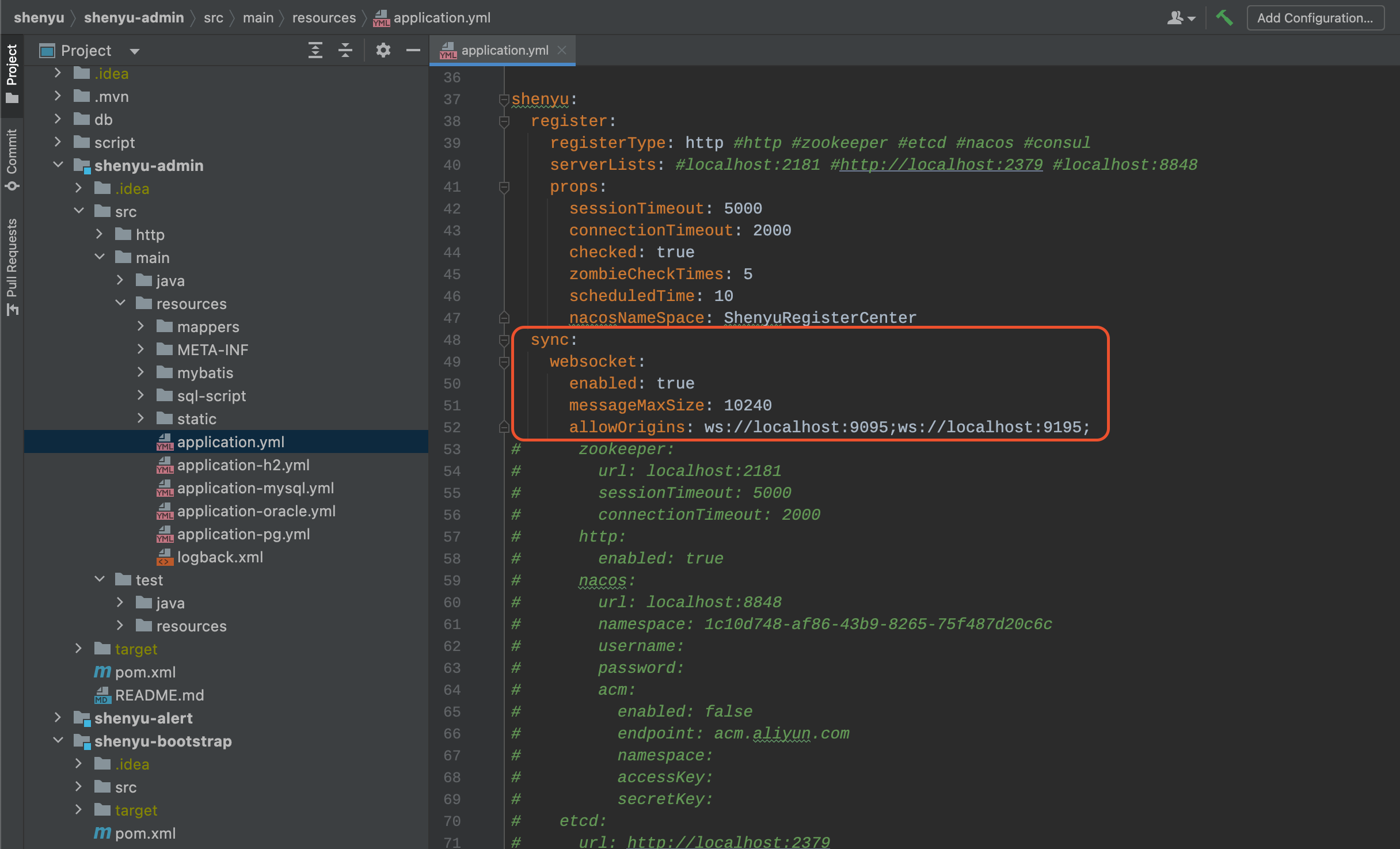Click the Collapse All icon in Project panel

tap(345, 51)
